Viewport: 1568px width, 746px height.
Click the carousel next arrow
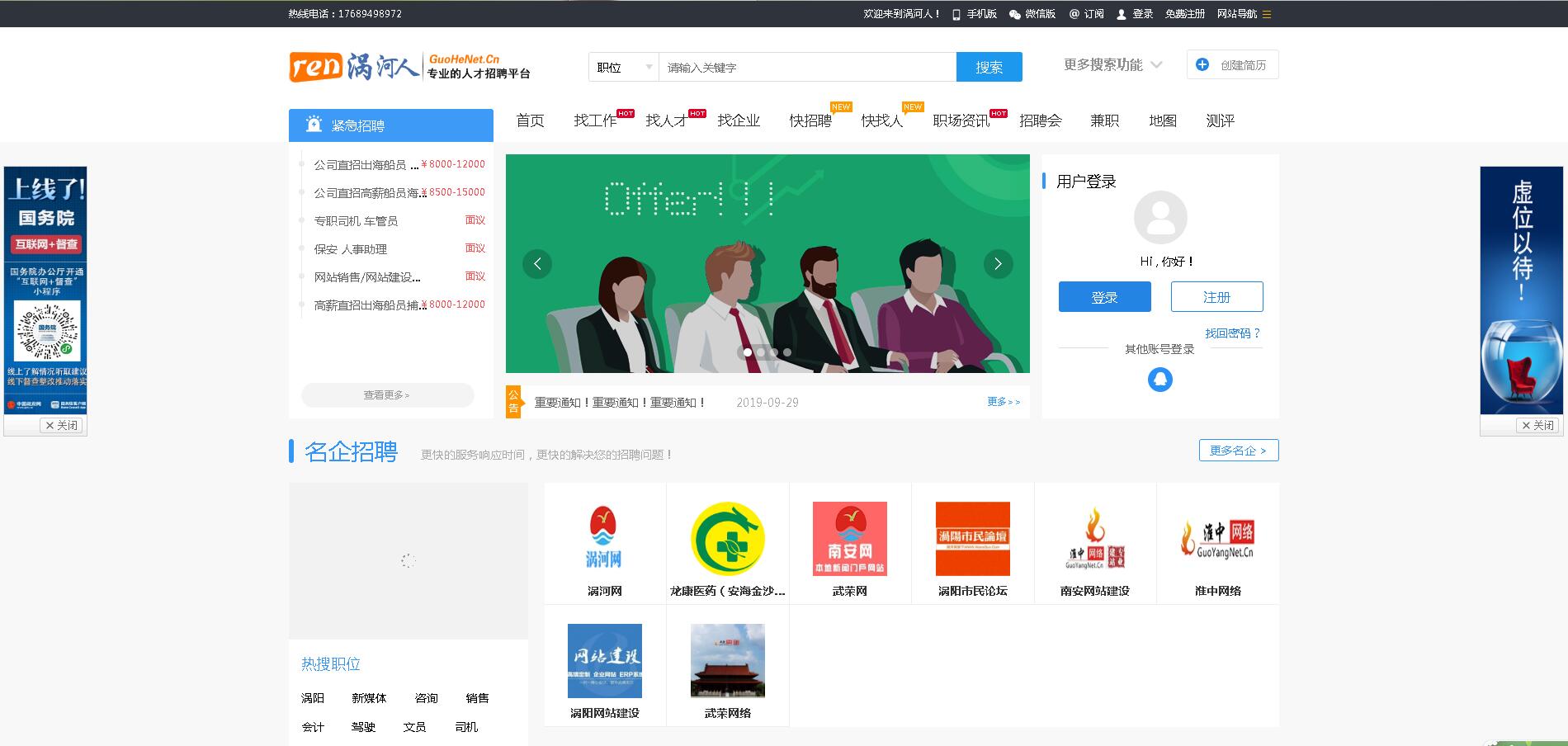[x=999, y=264]
